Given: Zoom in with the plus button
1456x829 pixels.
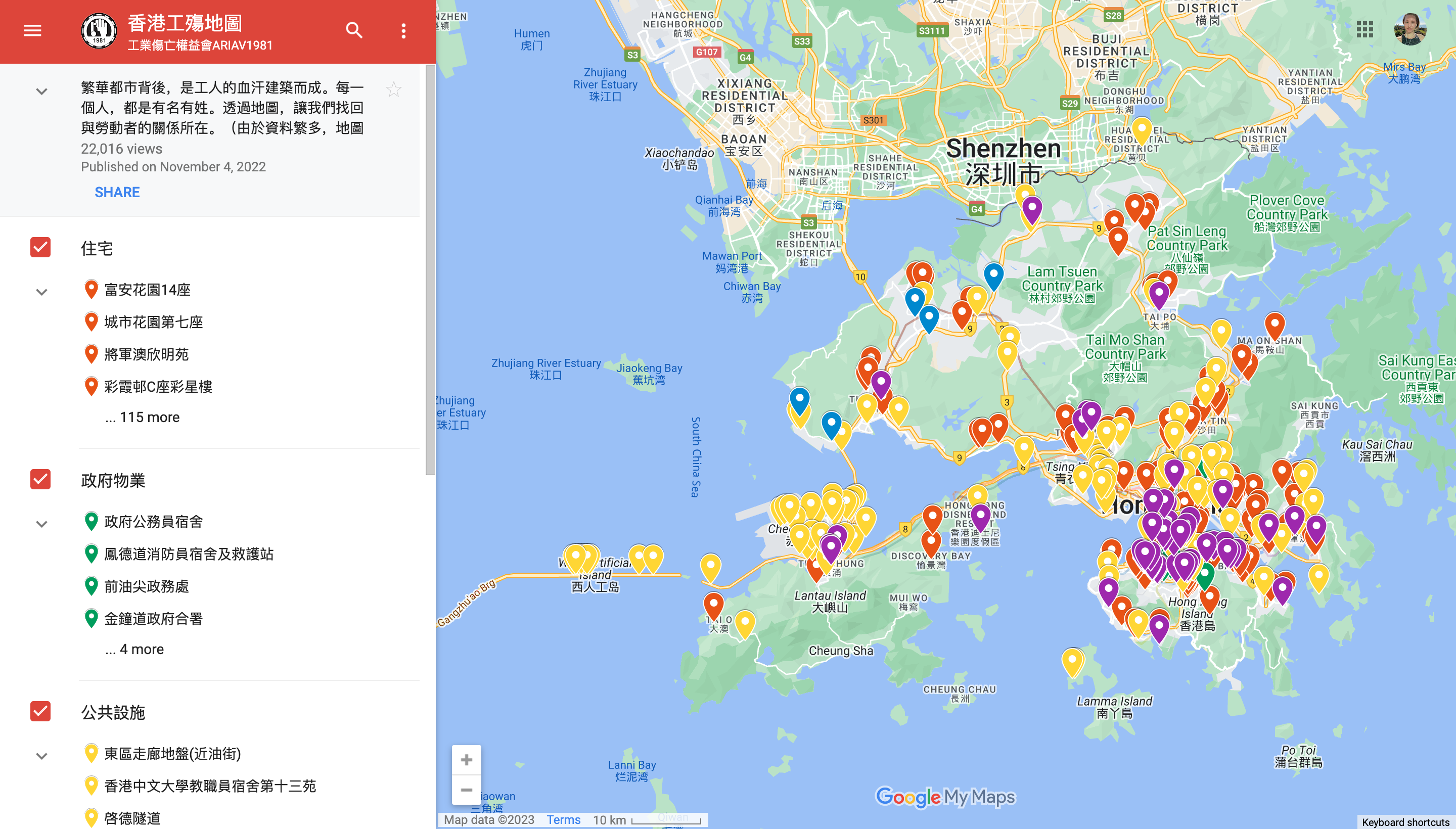Looking at the screenshot, I should [x=466, y=760].
